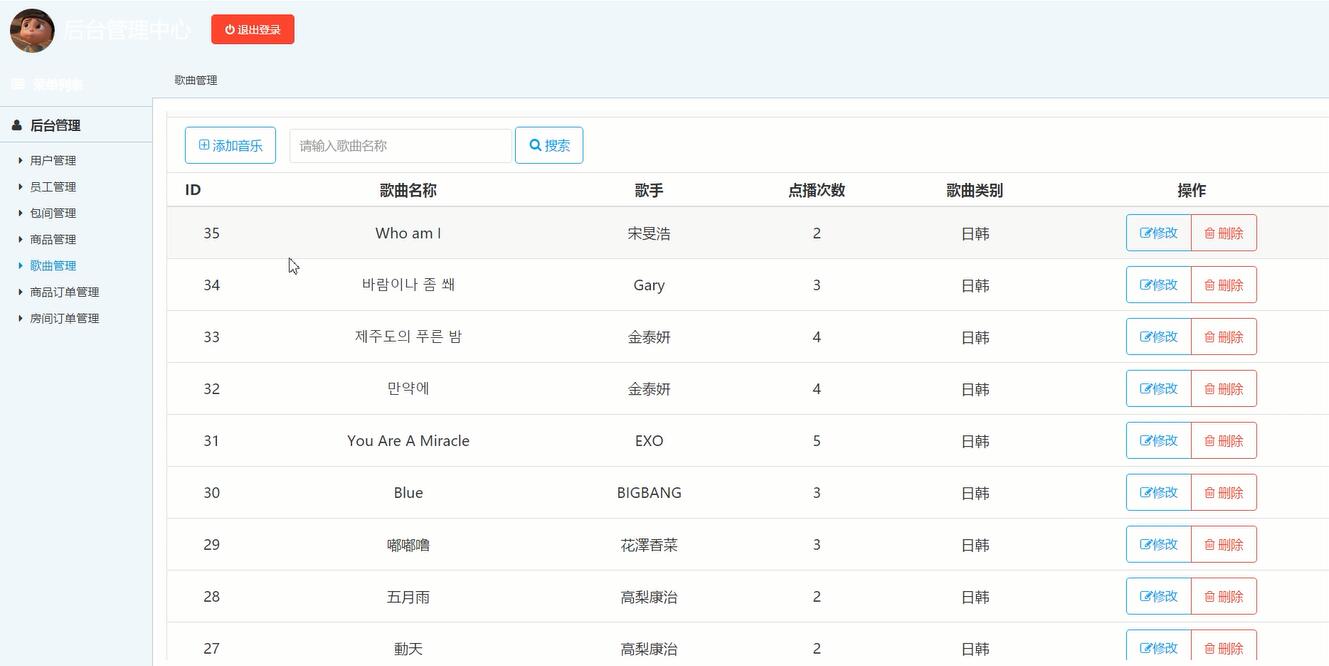Click the 歌曲类别 column header
1329x666 pixels.
click(x=975, y=190)
